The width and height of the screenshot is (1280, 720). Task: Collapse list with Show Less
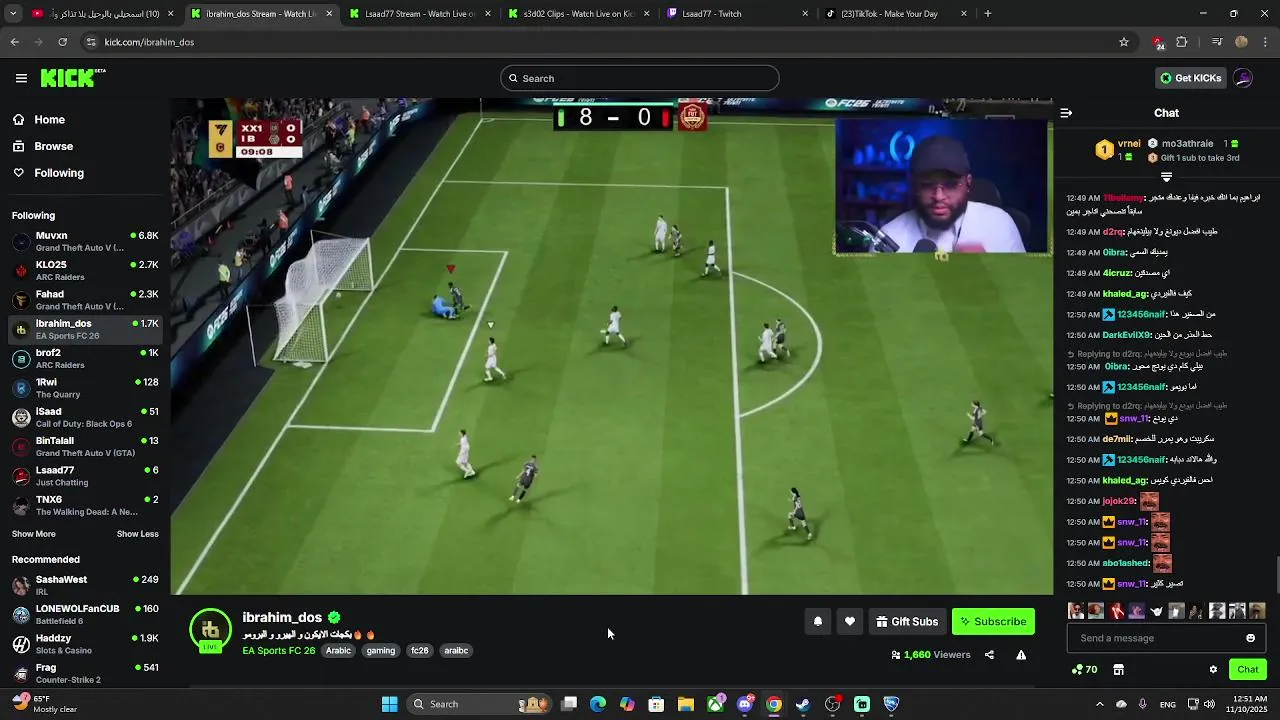(137, 534)
